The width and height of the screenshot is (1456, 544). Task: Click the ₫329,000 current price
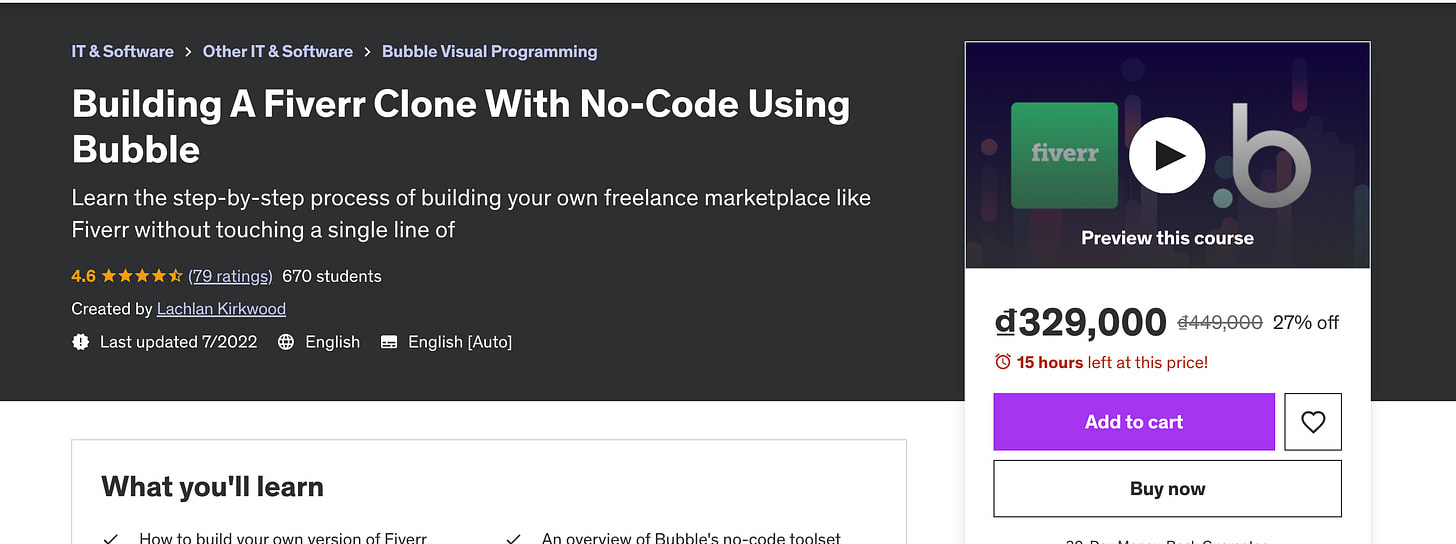[x=1081, y=322]
